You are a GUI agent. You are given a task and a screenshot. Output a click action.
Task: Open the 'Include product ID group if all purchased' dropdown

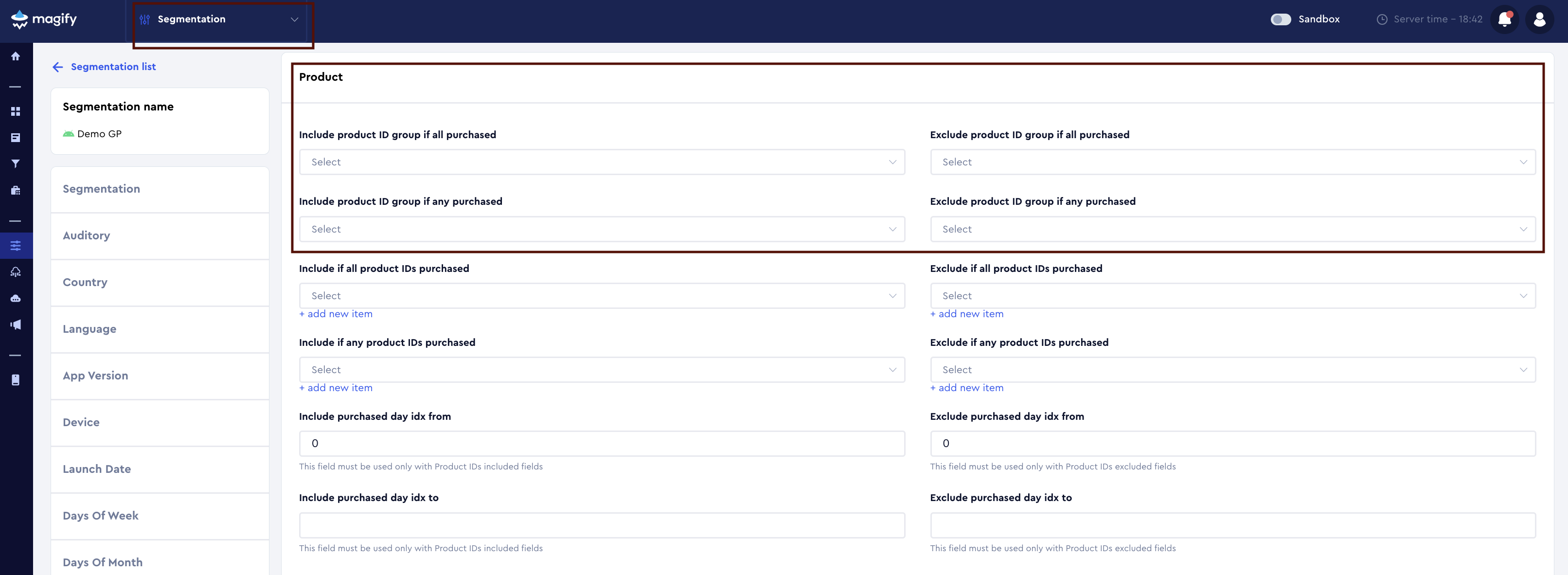coord(602,162)
